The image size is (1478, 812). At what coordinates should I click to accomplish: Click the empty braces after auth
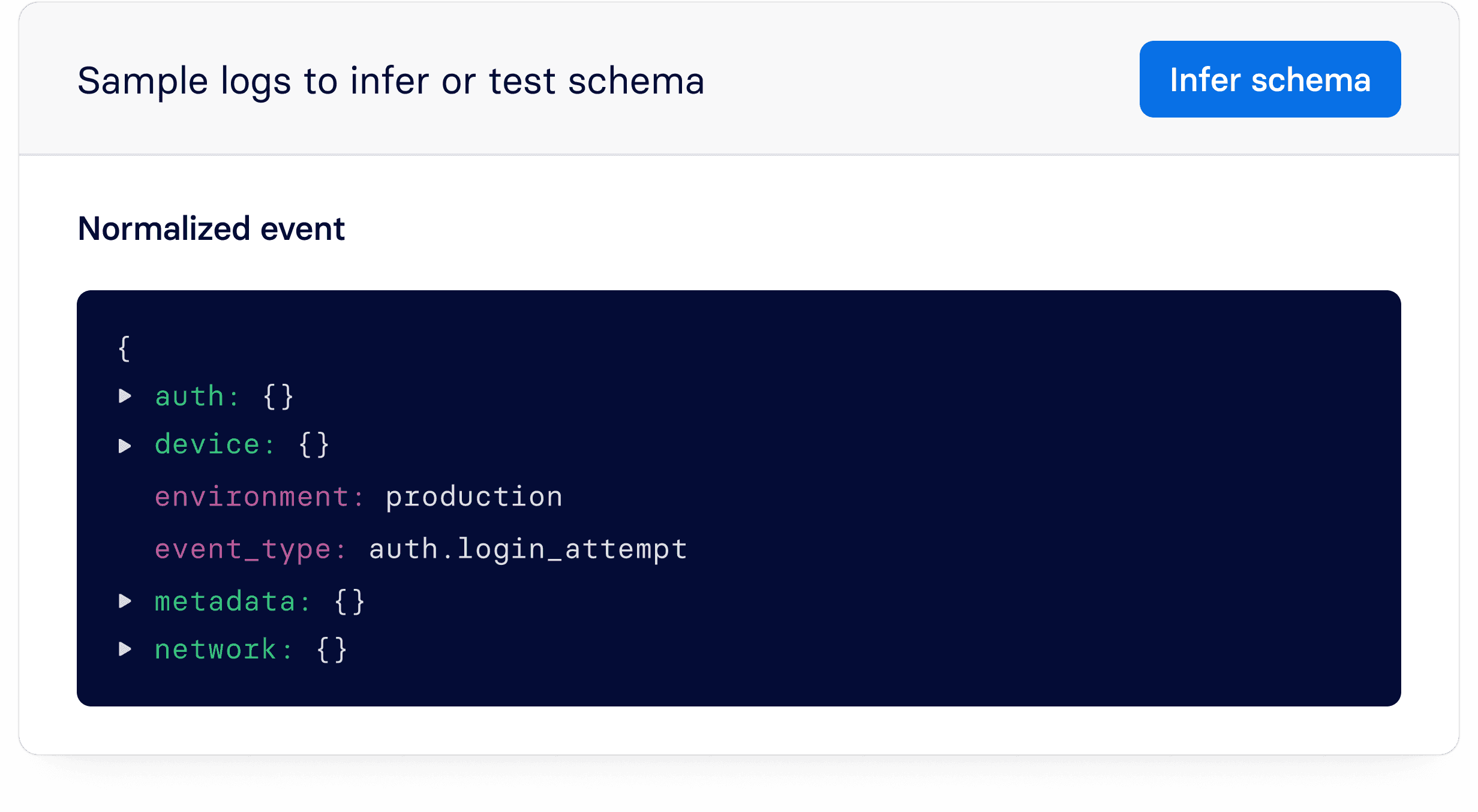pos(278,396)
